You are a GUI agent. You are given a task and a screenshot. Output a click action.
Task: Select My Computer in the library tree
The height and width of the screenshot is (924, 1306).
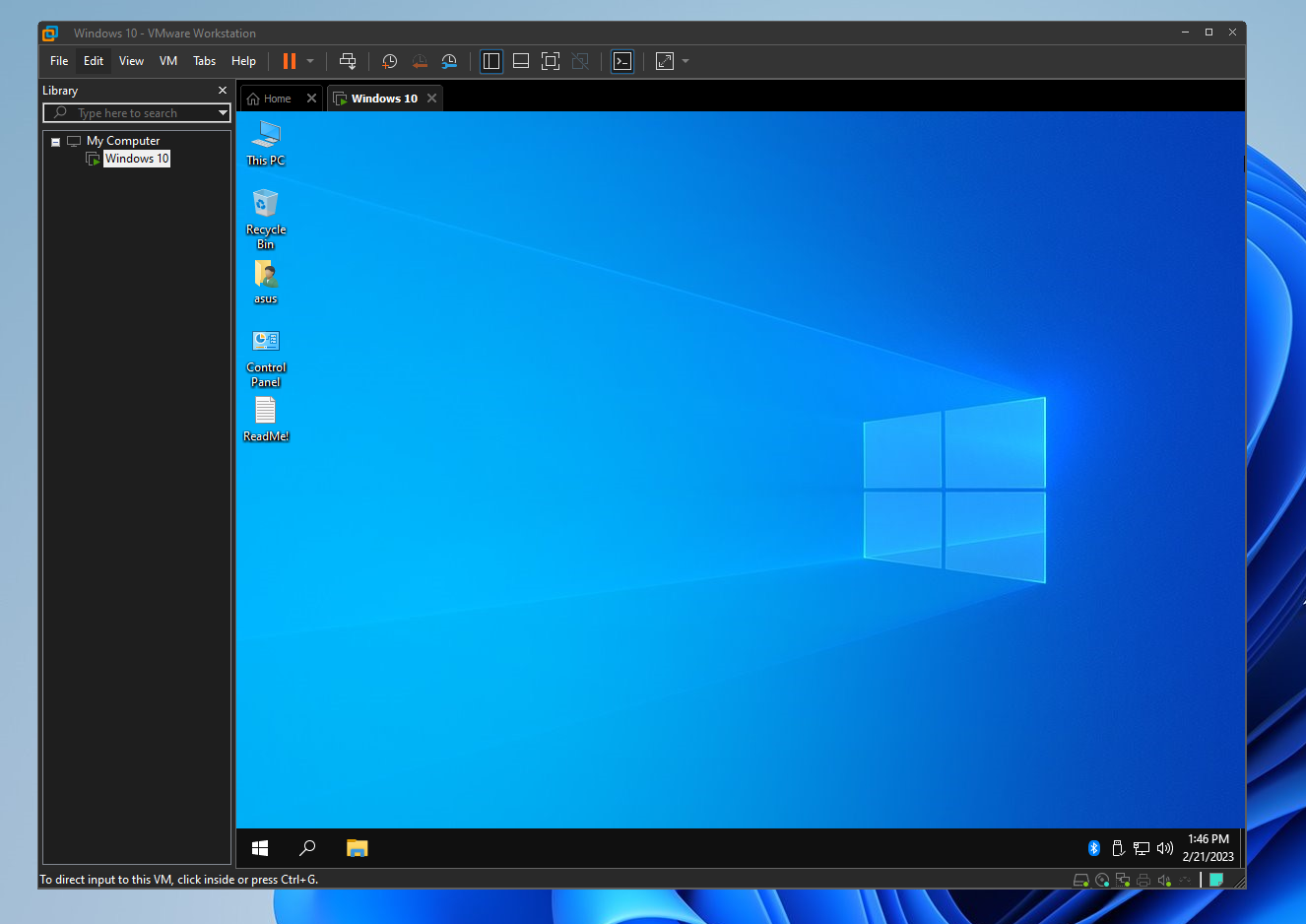(122, 141)
